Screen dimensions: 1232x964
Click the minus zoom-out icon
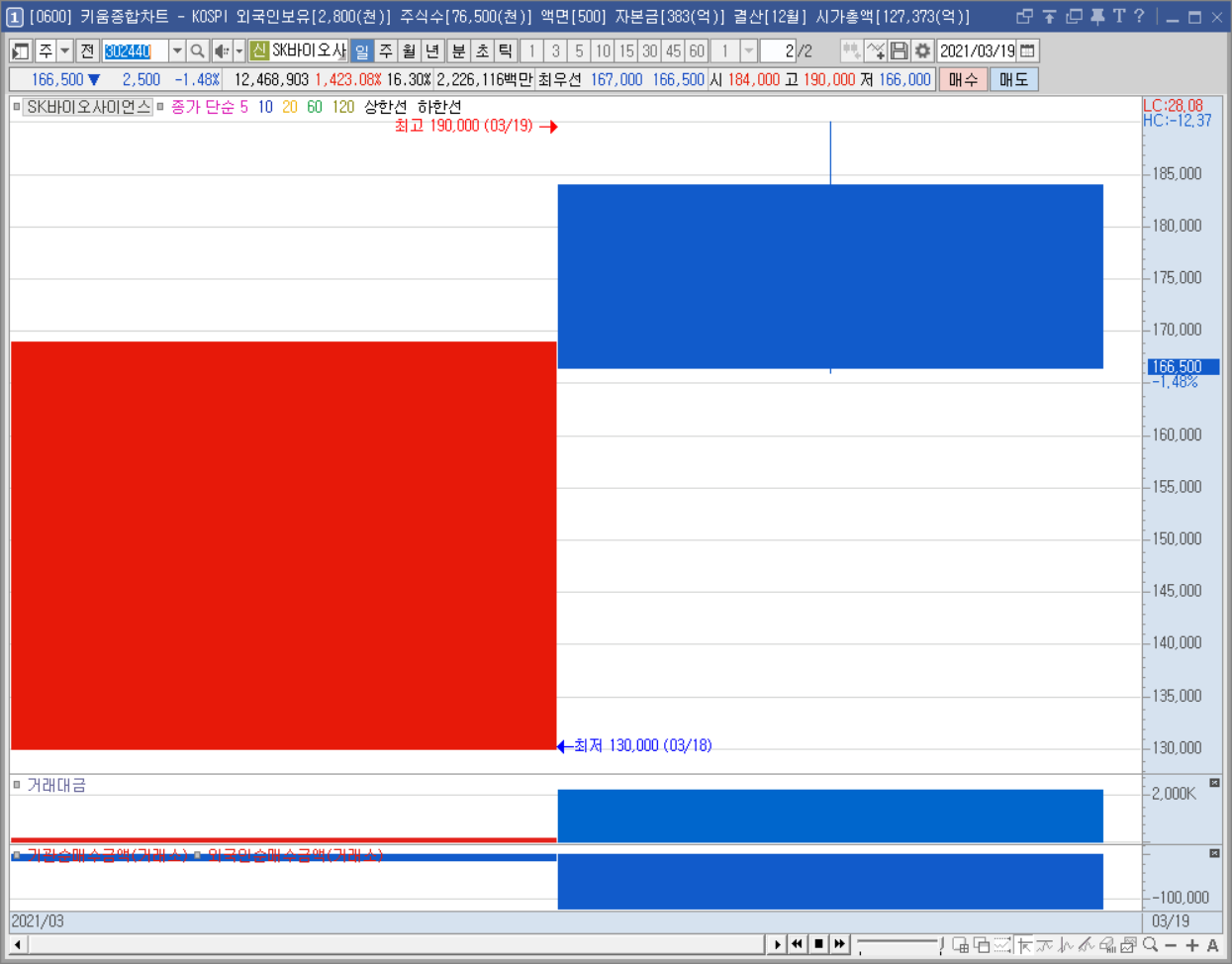[1171, 945]
